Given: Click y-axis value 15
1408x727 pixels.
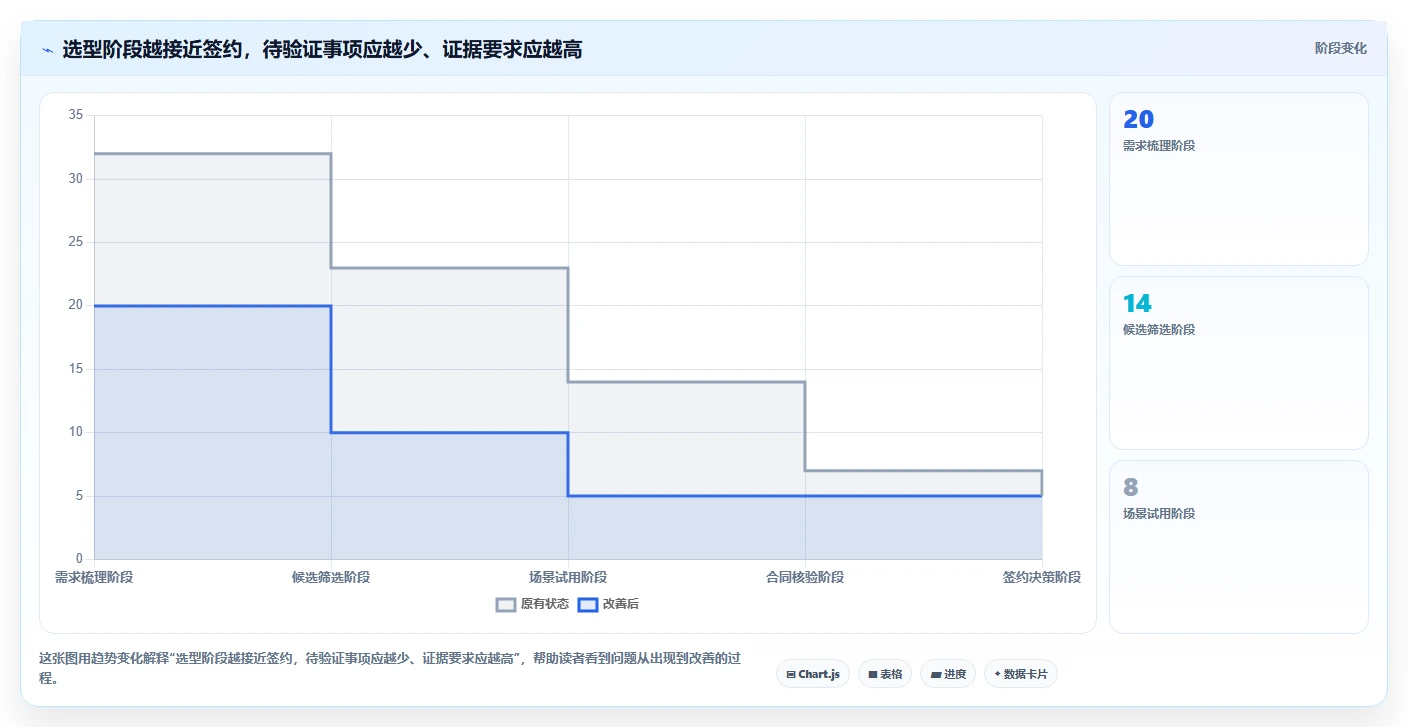Looking at the screenshot, I should tap(76, 369).
